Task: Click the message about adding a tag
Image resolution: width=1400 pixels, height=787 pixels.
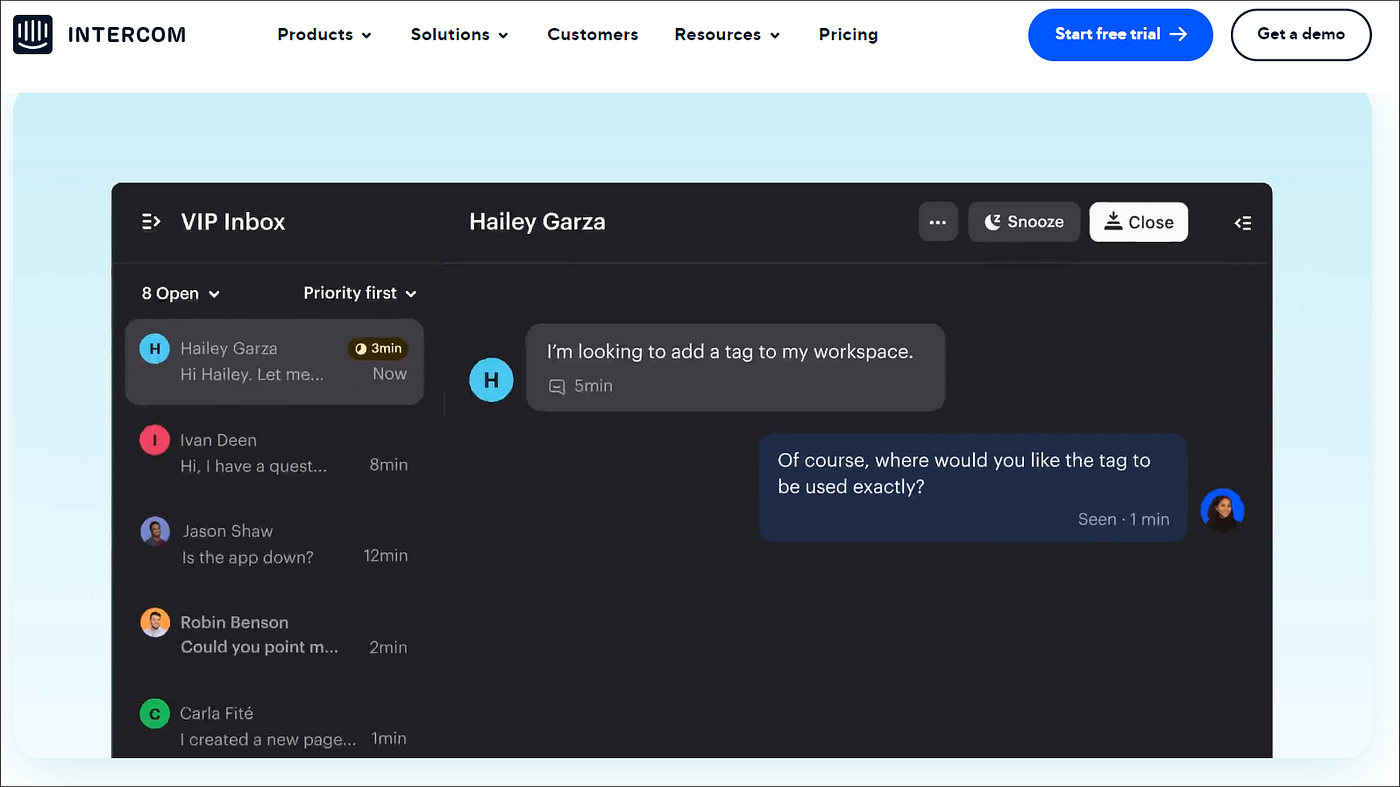Action: (735, 367)
